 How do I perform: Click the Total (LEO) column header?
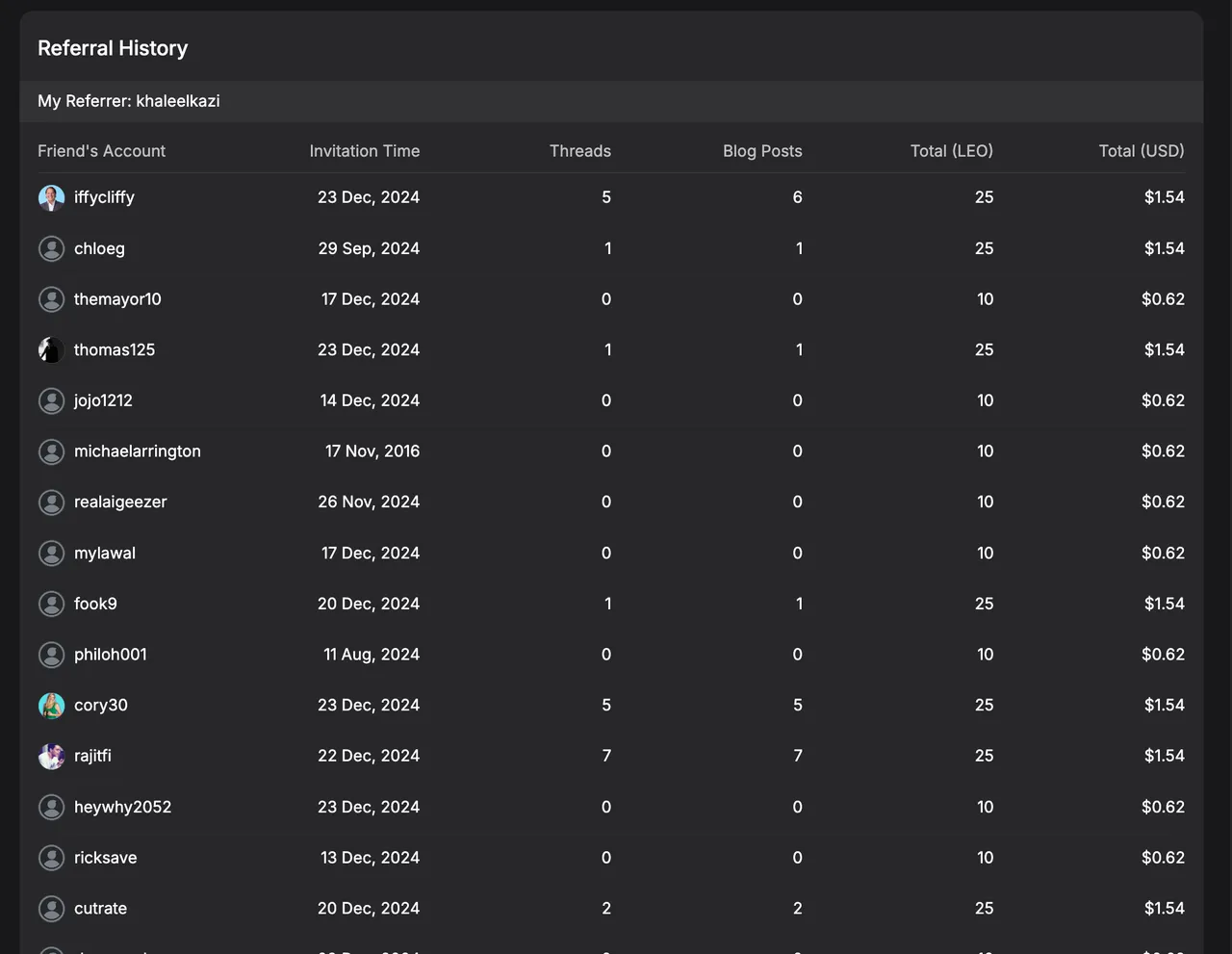point(951,151)
